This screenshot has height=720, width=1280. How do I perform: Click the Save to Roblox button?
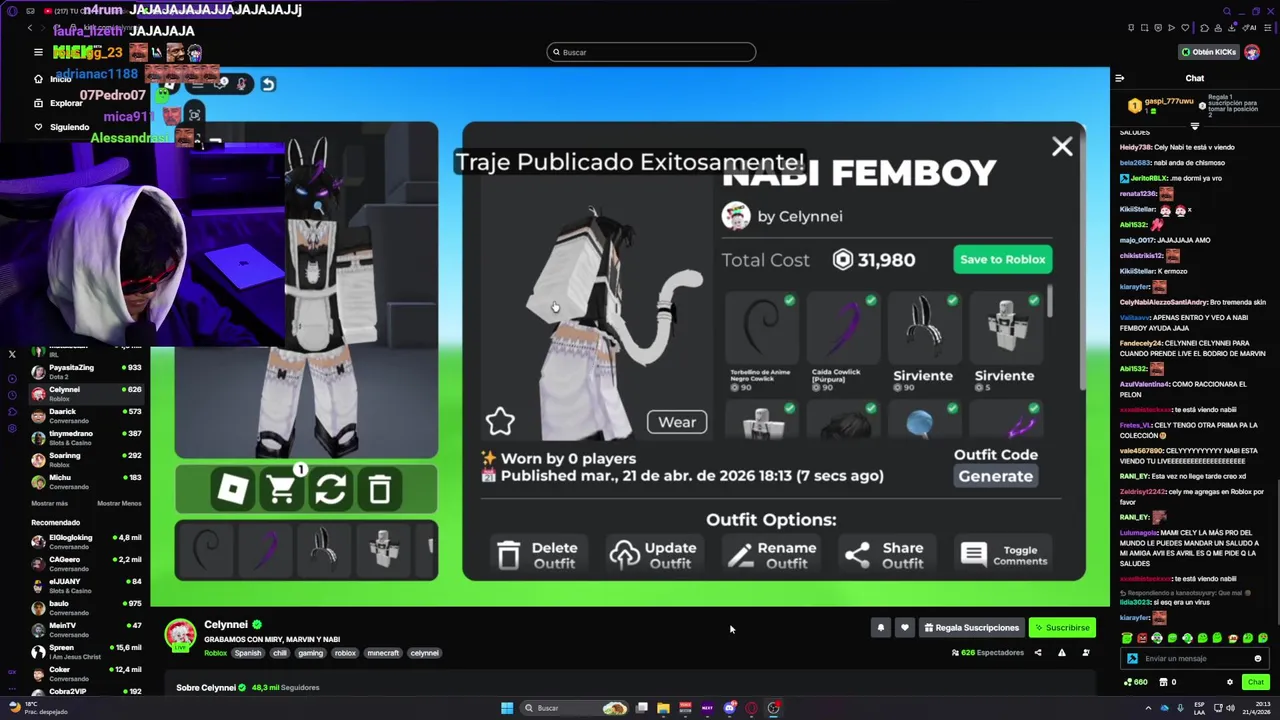[1002, 259]
